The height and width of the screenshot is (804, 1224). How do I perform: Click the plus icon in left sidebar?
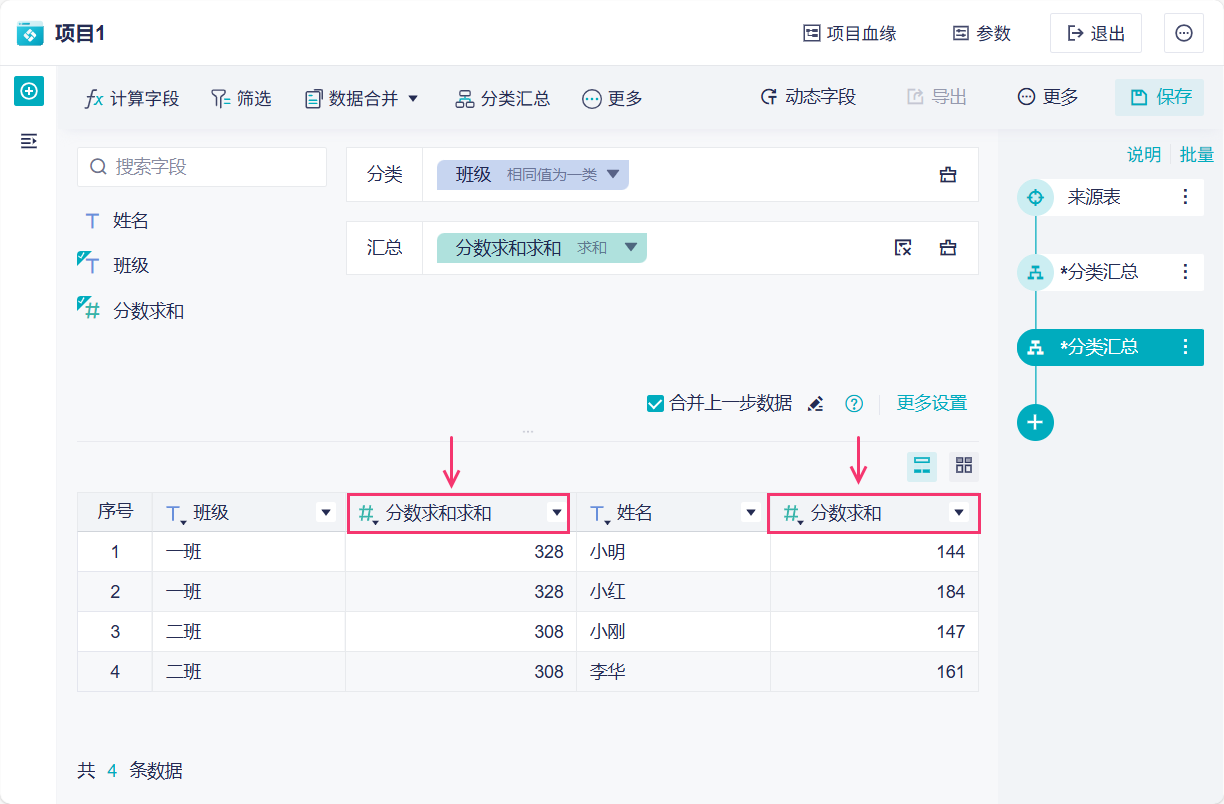pos(29,91)
